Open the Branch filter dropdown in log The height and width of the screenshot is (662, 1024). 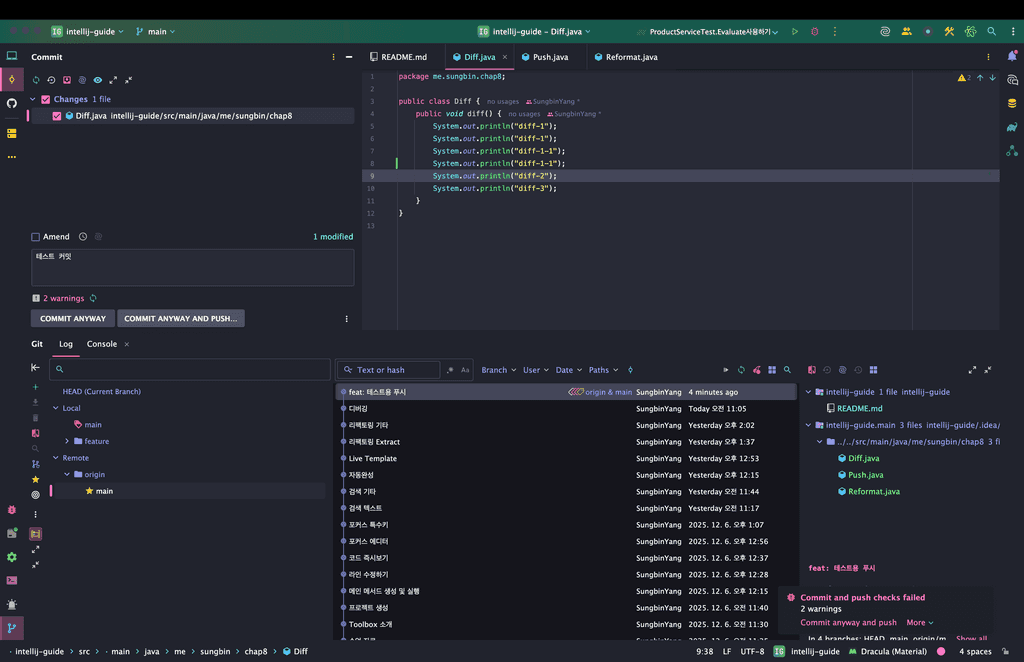pyautogui.click(x=498, y=370)
